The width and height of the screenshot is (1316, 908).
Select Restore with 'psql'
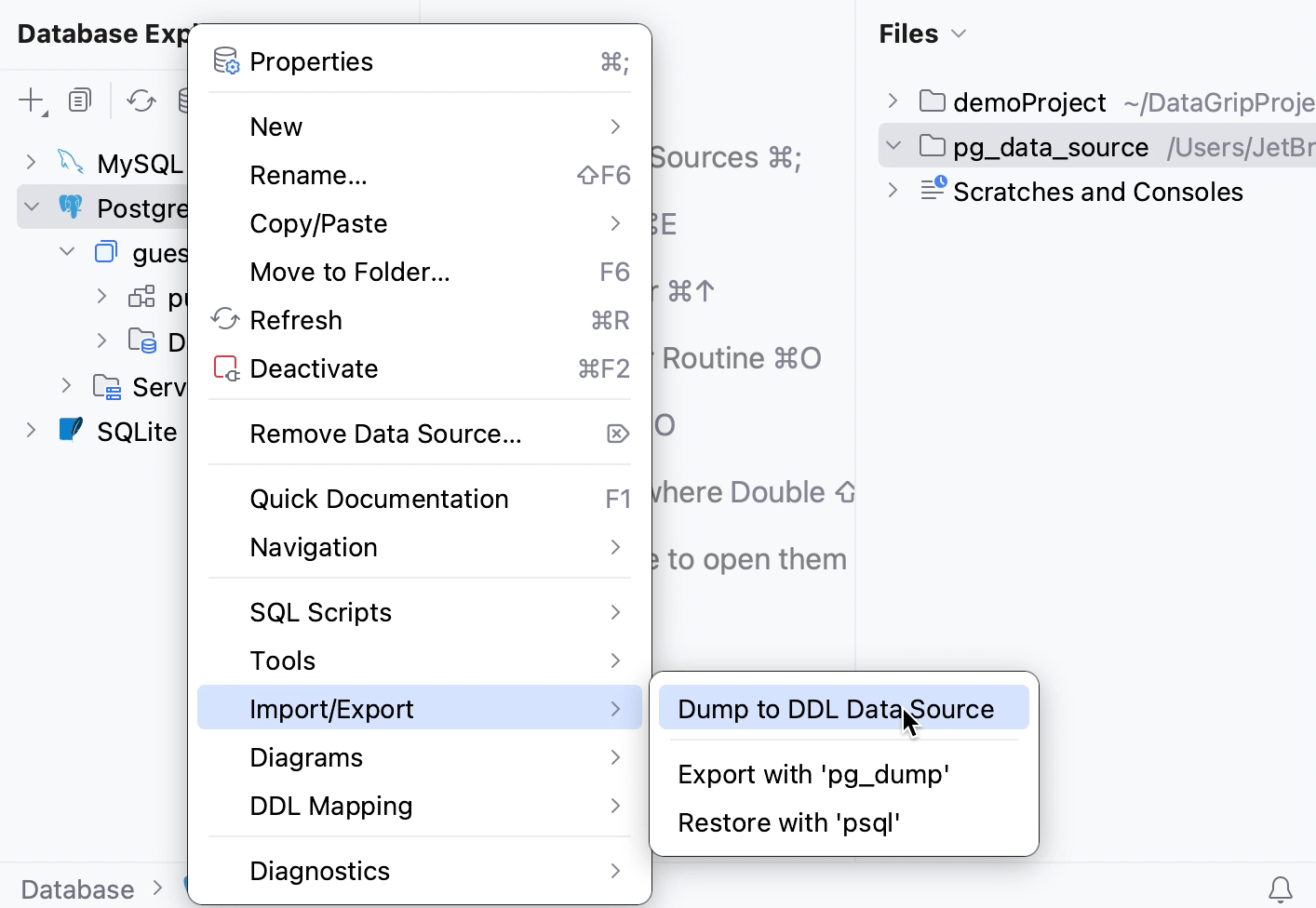pos(844,822)
